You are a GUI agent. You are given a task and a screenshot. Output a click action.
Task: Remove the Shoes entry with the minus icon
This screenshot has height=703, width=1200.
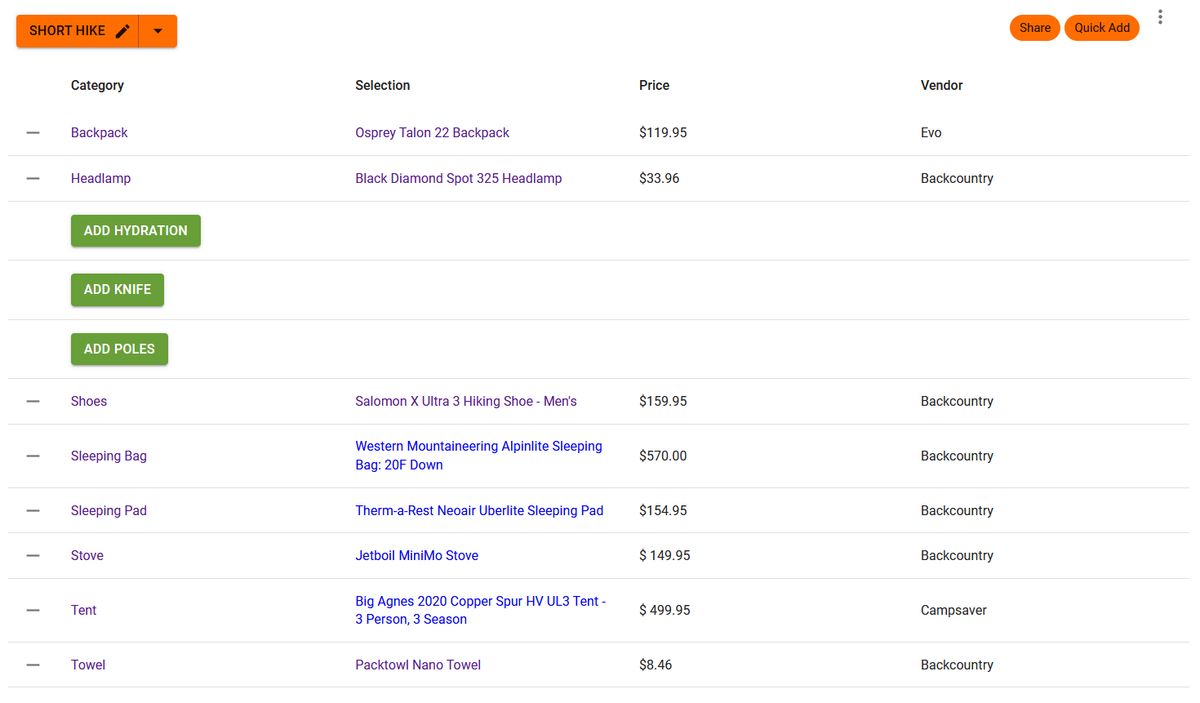click(x=33, y=401)
